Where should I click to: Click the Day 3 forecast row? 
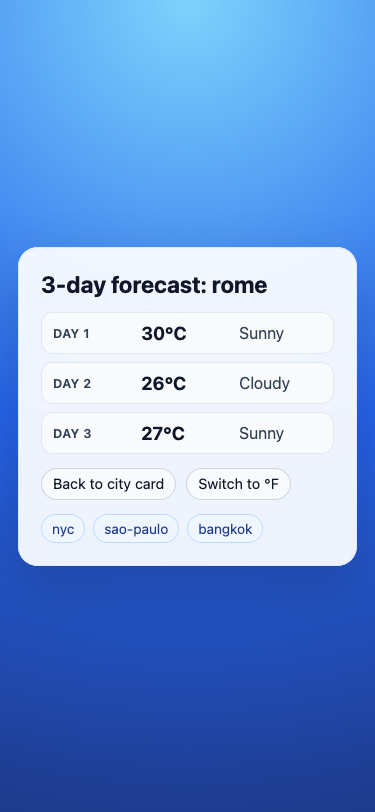pyautogui.click(x=188, y=433)
